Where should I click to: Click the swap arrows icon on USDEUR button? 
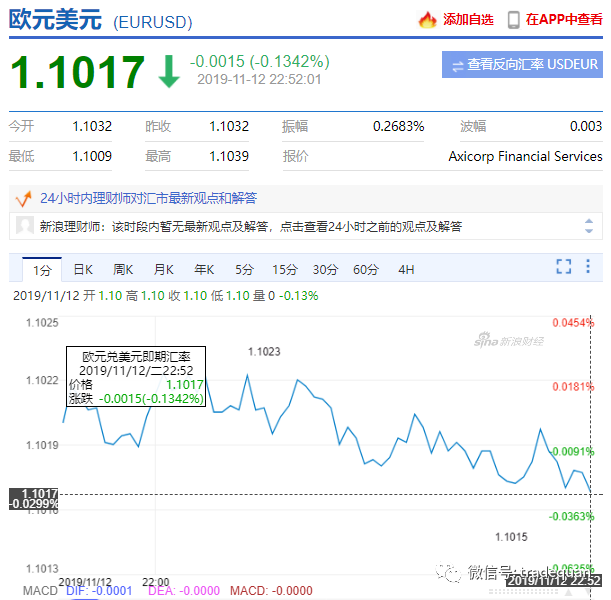pos(457,66)
